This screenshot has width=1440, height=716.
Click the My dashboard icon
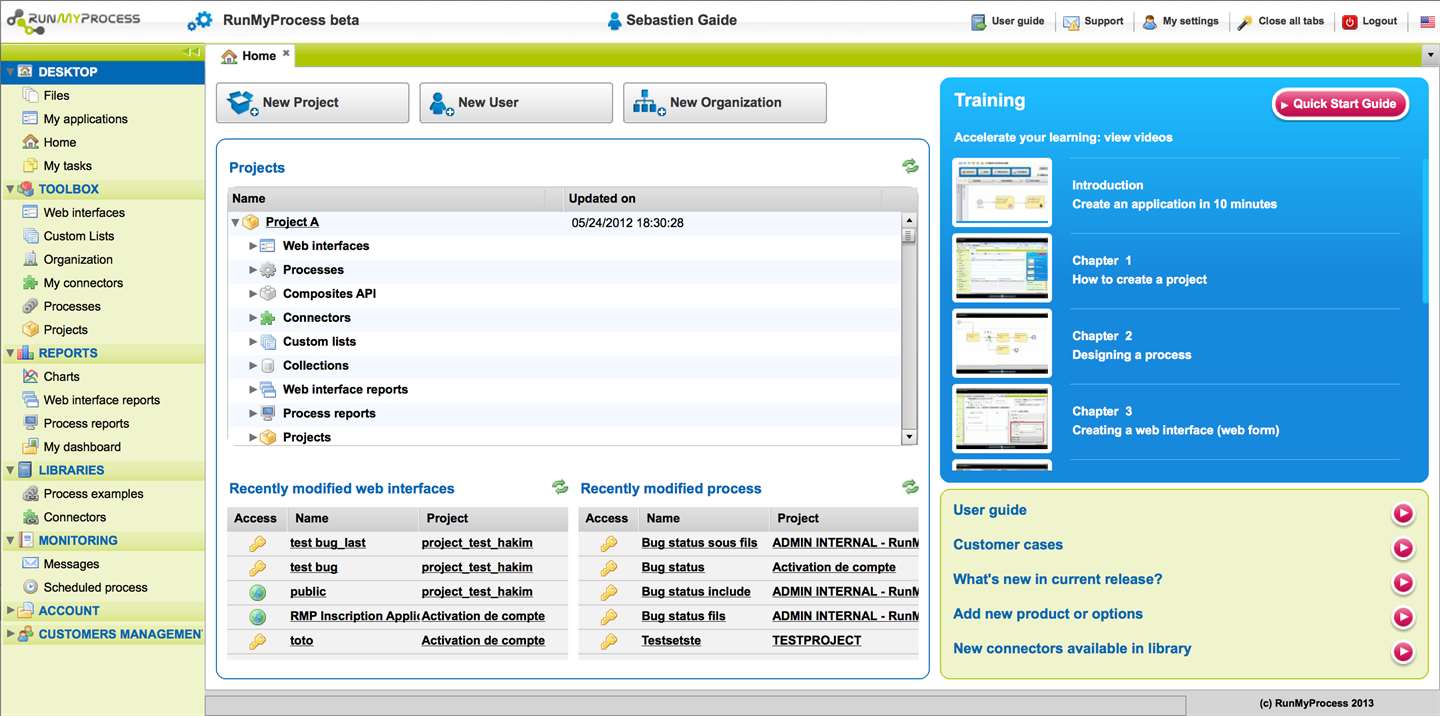pos(30,447)
